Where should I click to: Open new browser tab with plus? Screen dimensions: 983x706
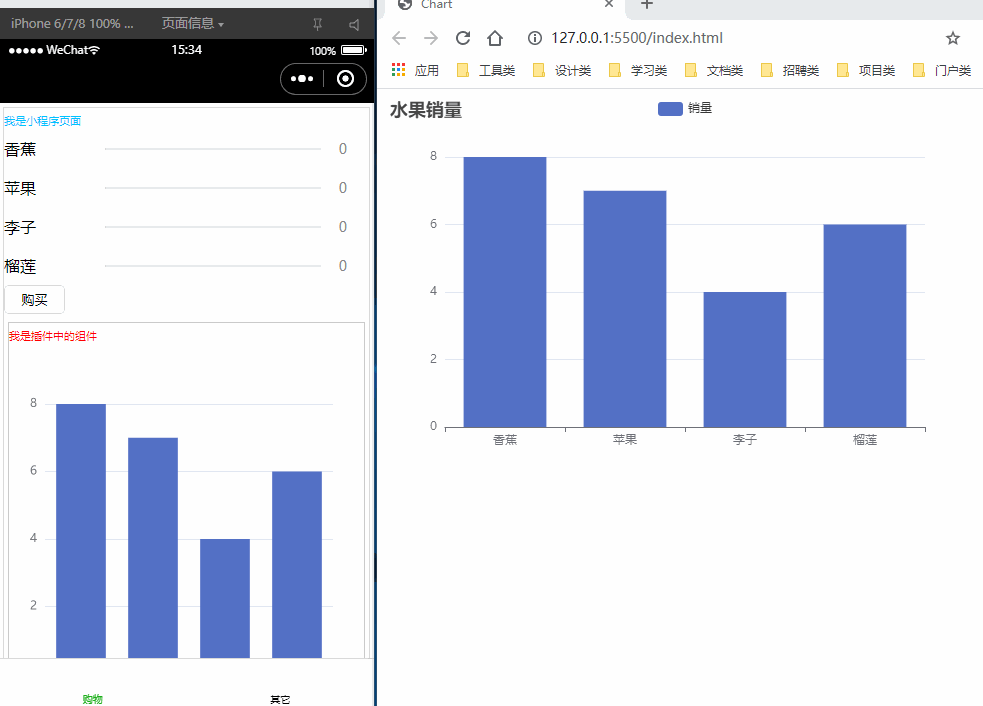[647, 5]
